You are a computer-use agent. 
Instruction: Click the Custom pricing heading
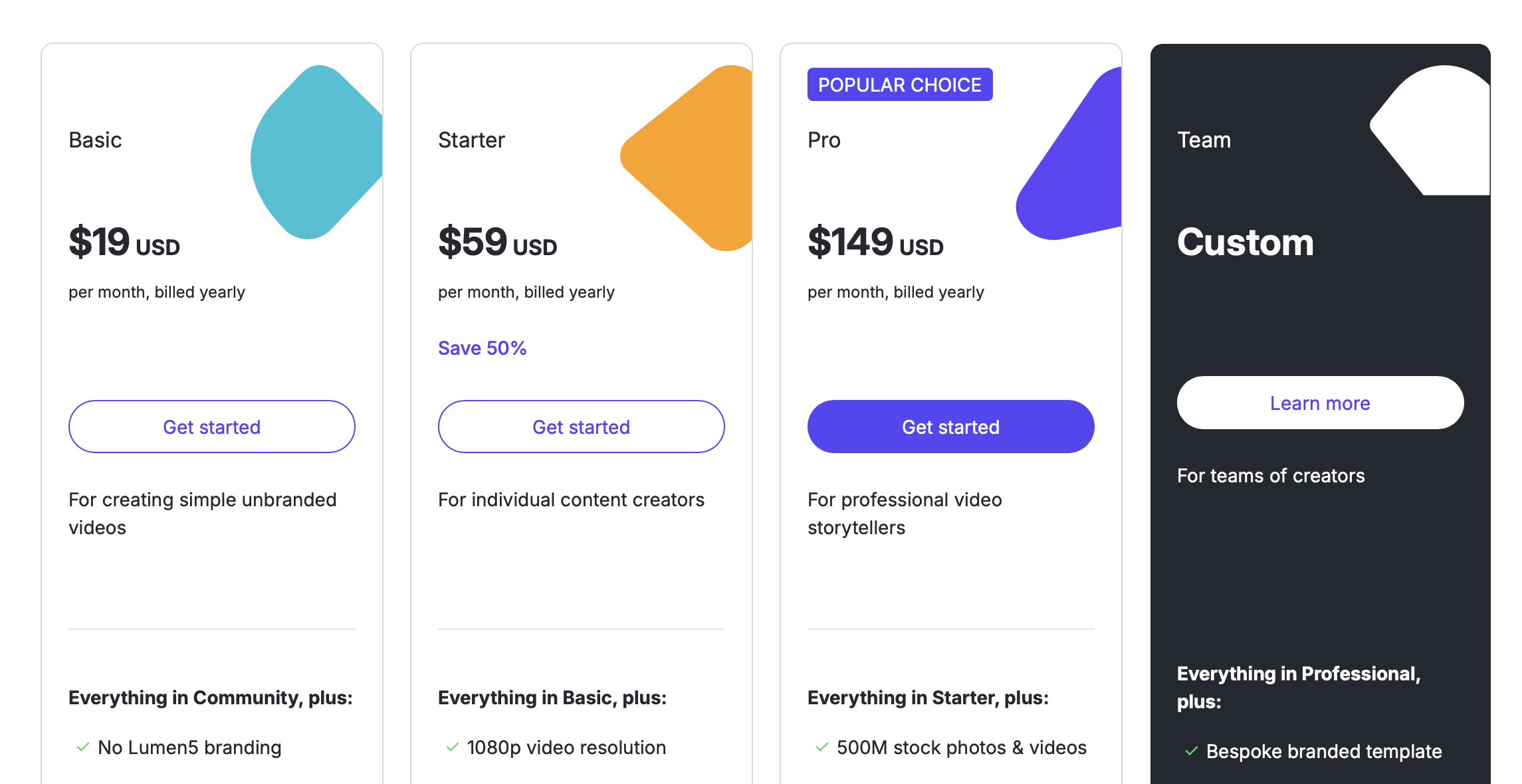pos(1246,243)
